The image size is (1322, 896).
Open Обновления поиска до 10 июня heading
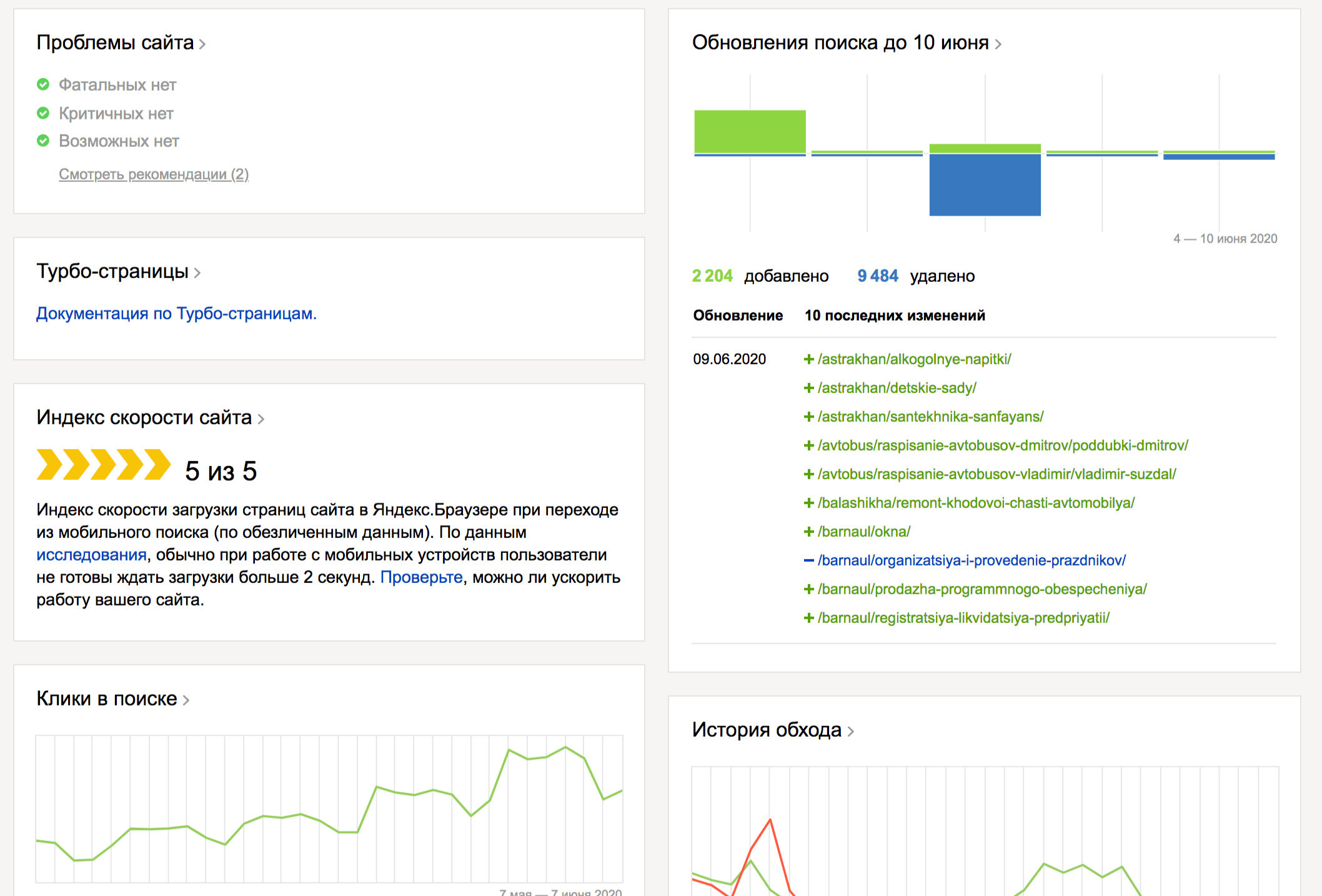pos(840,42)
